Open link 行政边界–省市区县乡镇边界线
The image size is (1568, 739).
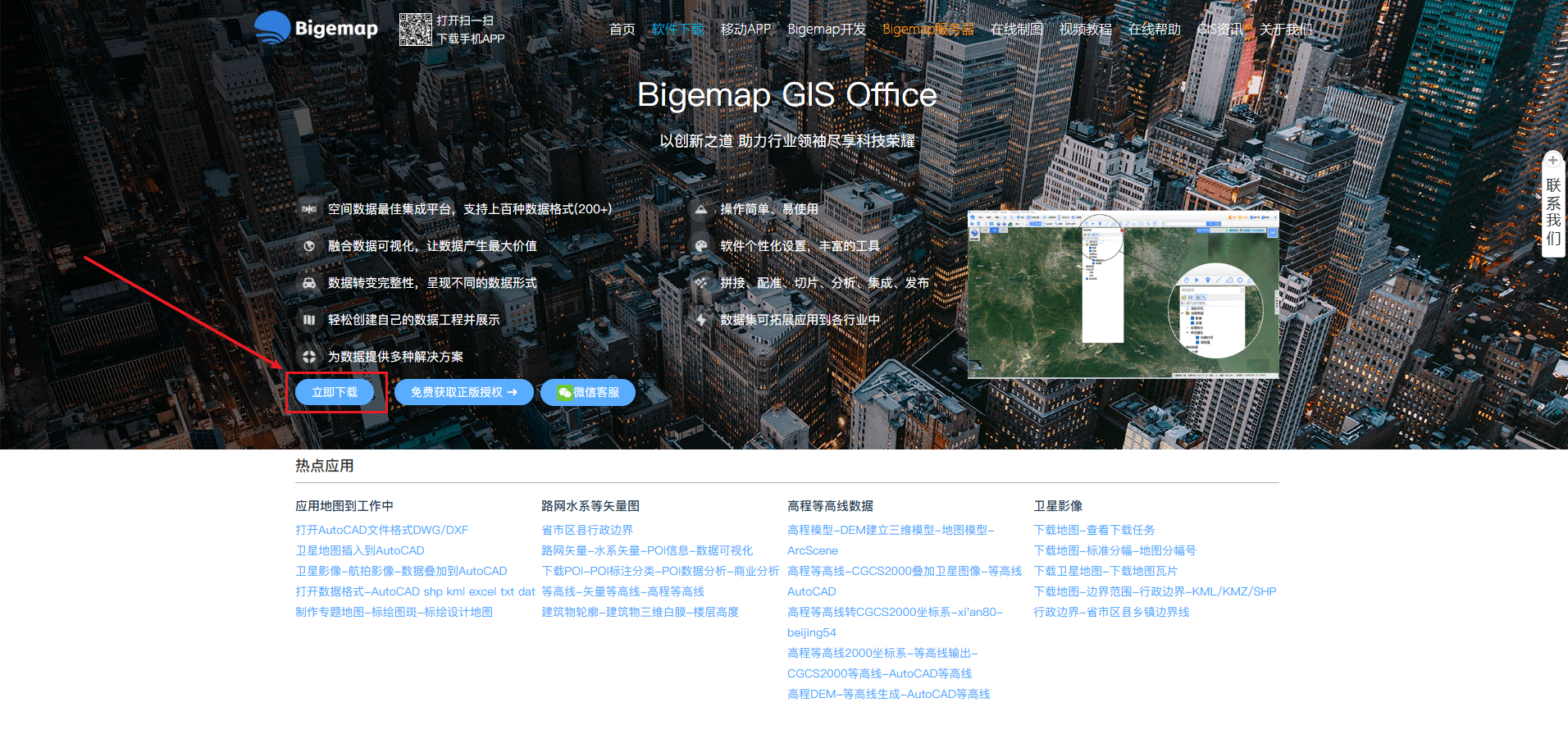[1111, 612]
